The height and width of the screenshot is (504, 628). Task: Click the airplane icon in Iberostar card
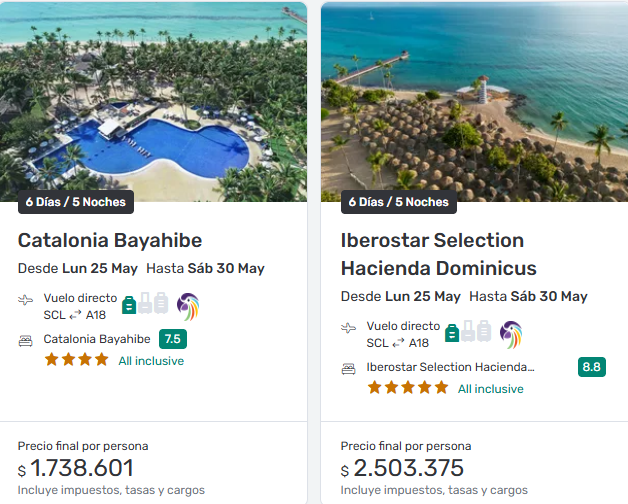(349, 328)
